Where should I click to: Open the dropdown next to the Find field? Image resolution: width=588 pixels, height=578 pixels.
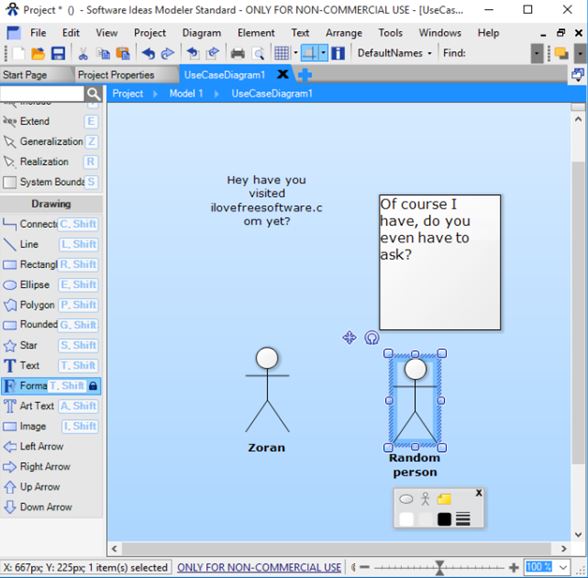[537, 54]
